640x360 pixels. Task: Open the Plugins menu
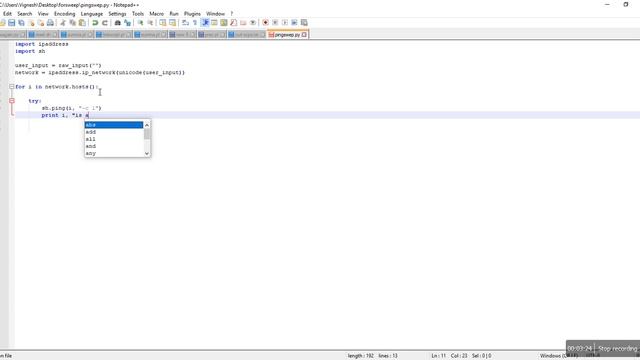(x=192, y=14)
